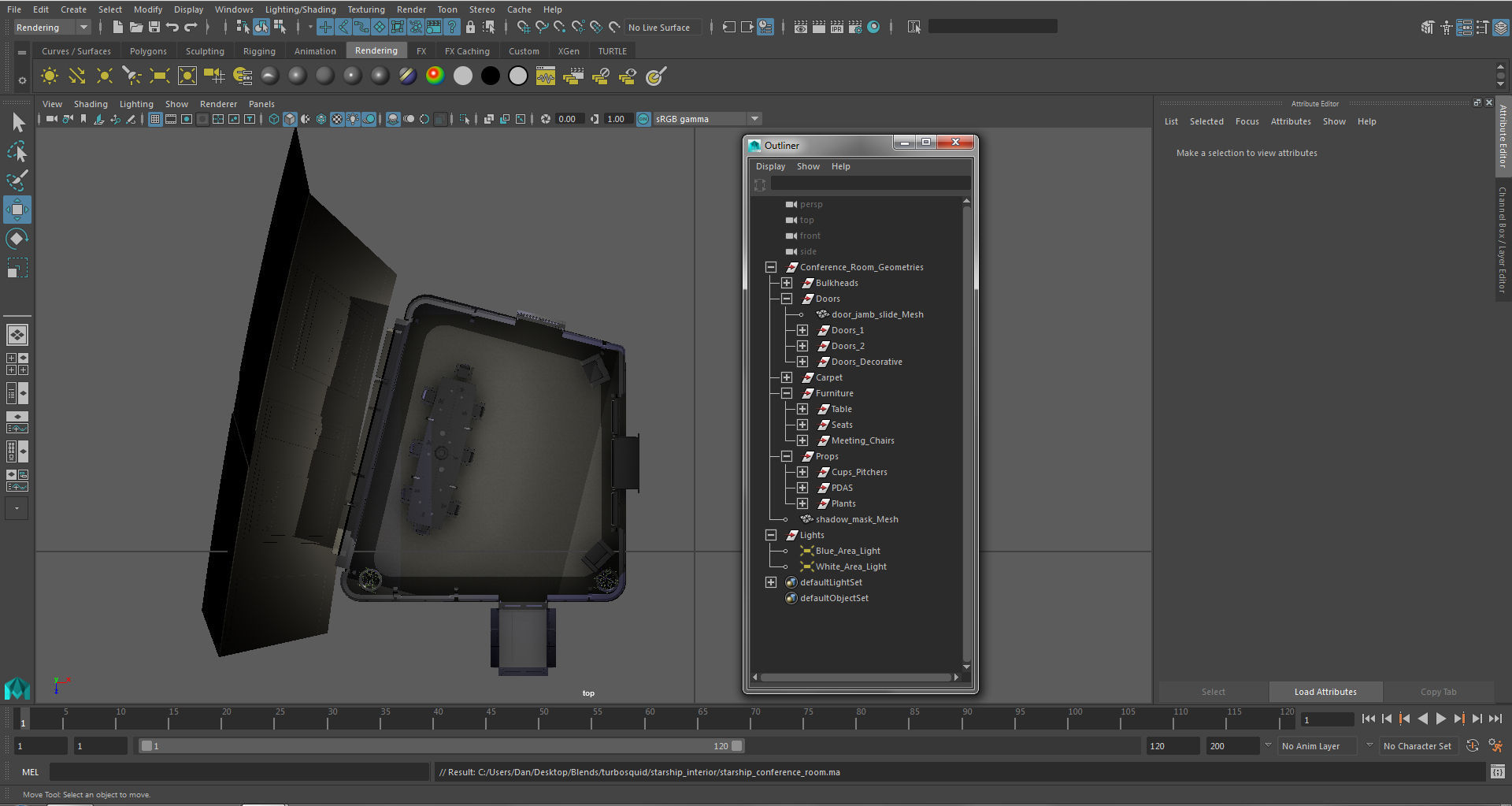
Task: Play the animation forward
Action: (x=1440, y=719)
